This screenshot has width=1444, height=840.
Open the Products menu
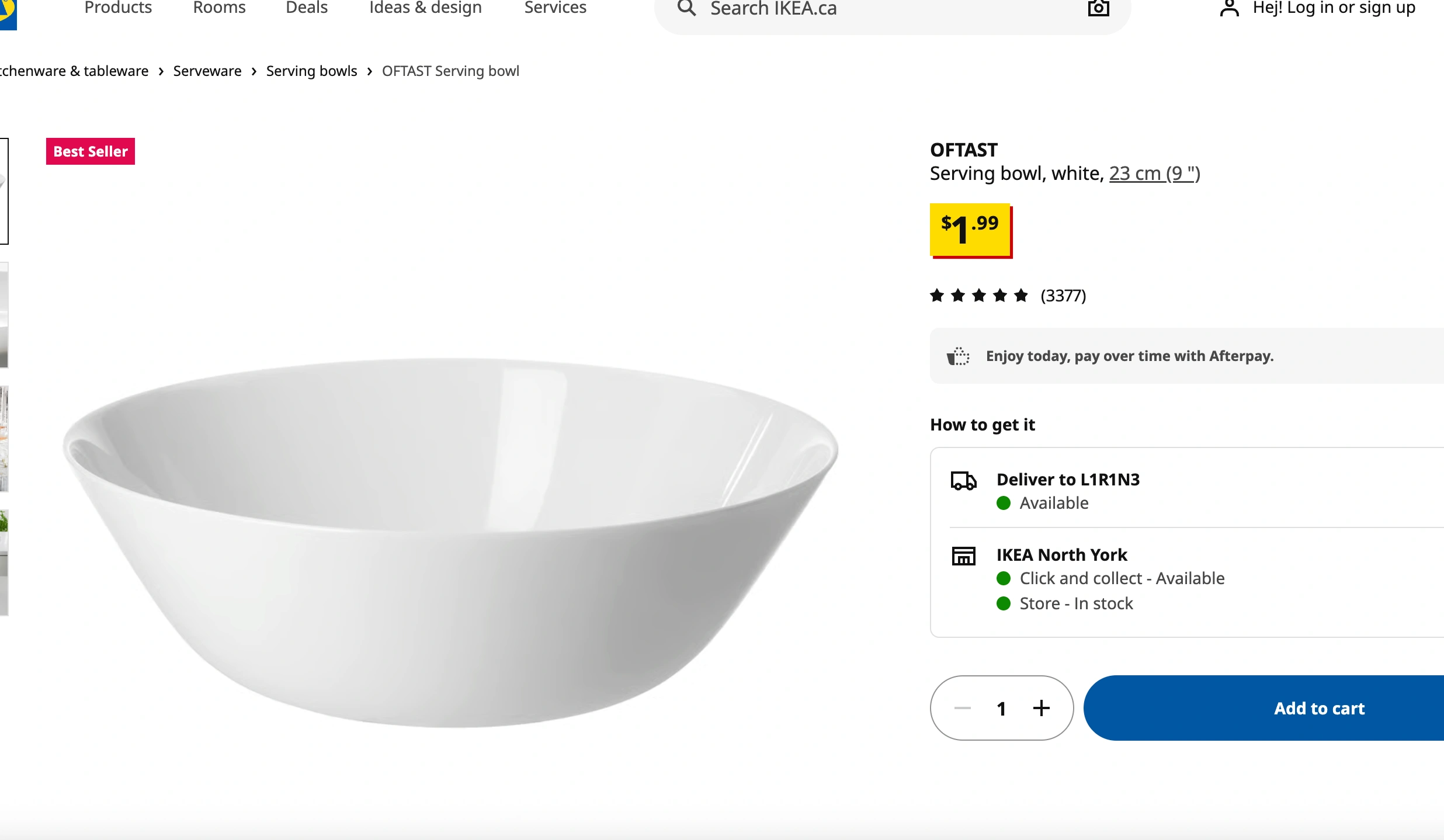118,8
